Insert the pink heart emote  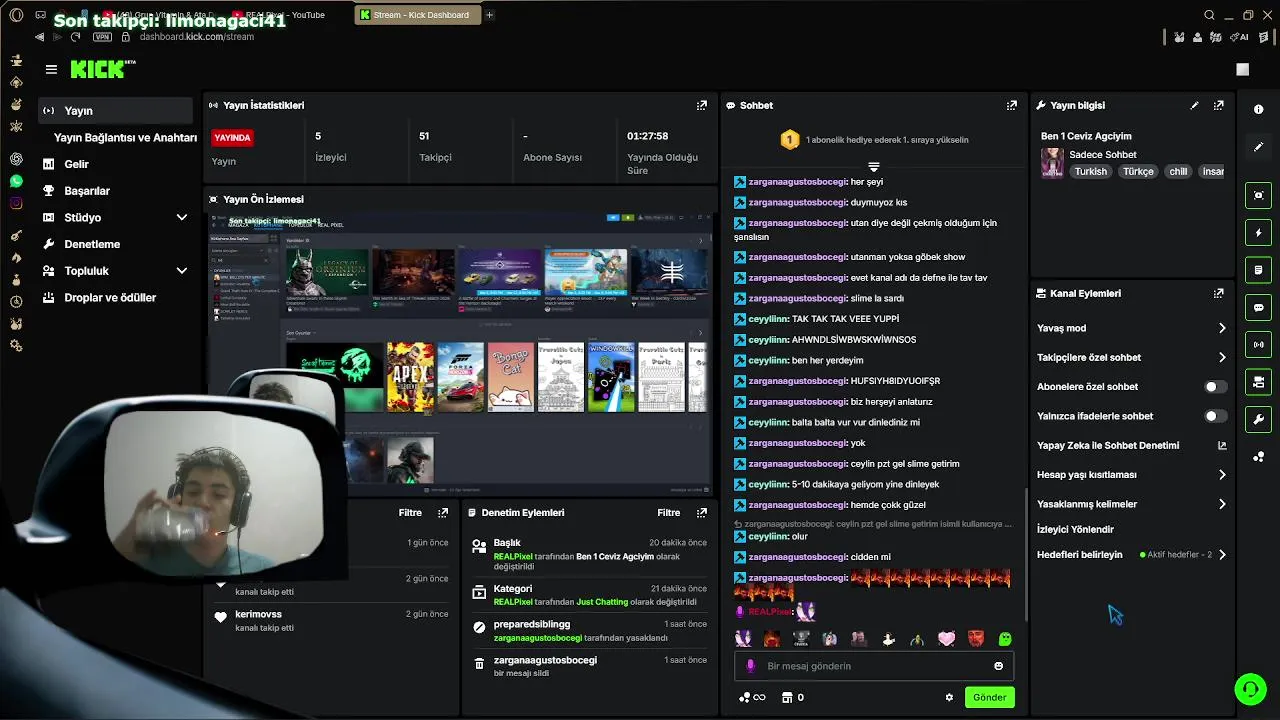946,639
